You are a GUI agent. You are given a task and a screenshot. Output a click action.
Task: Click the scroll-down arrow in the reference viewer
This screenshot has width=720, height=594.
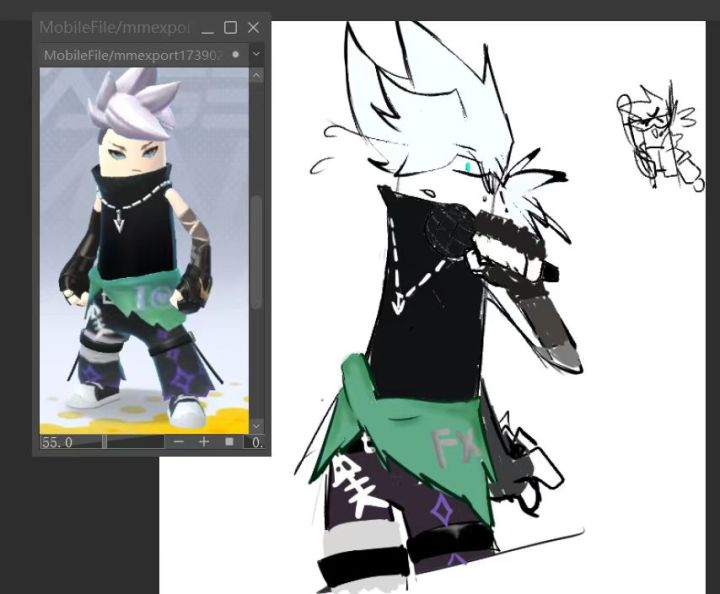(257, 426)
